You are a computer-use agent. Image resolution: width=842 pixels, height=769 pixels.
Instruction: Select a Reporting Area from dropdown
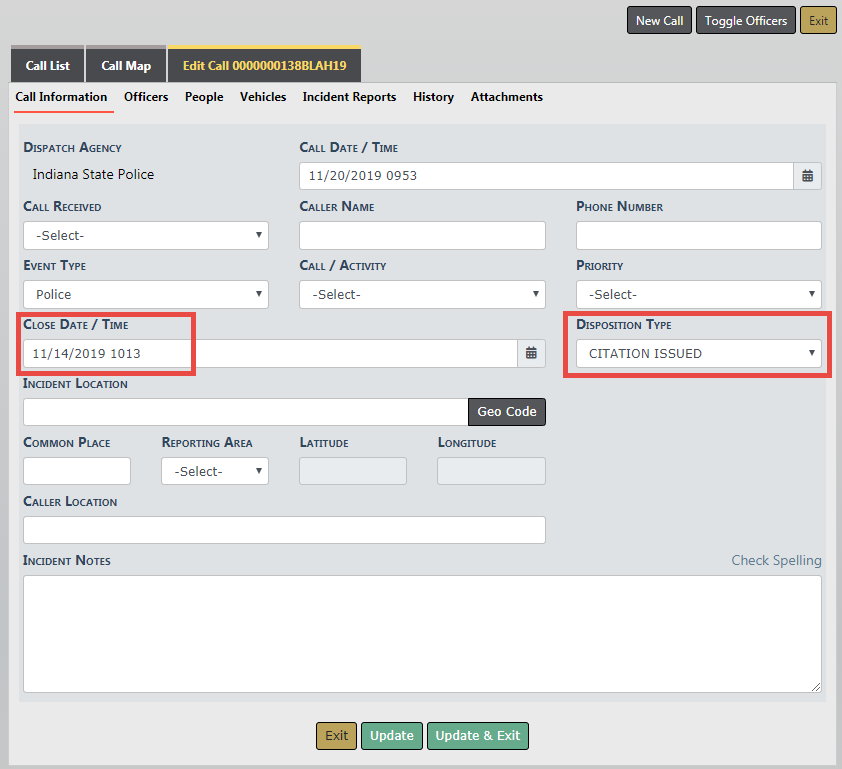coord(215,471)
